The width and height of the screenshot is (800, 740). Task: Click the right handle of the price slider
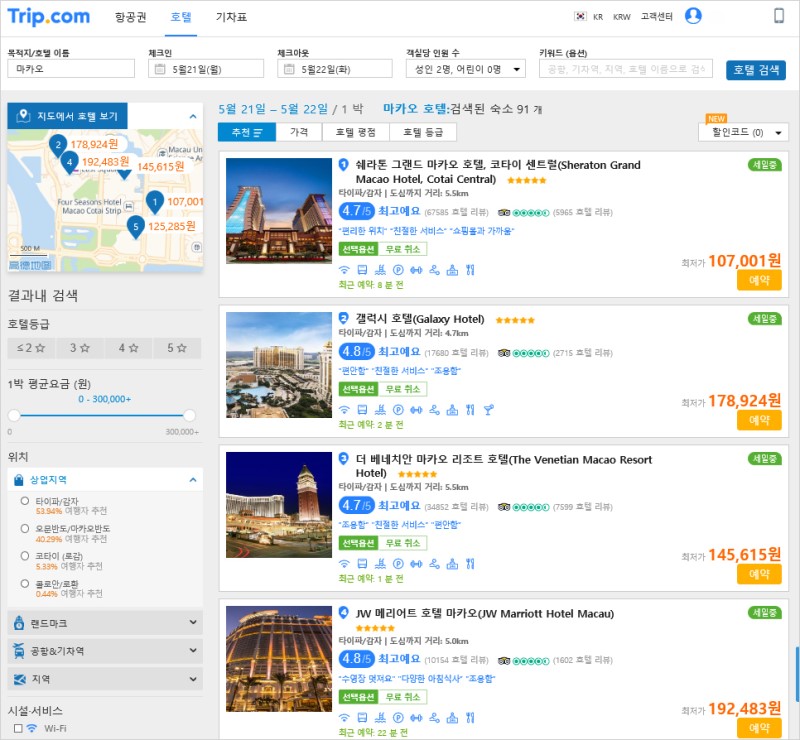pos(189,415)
